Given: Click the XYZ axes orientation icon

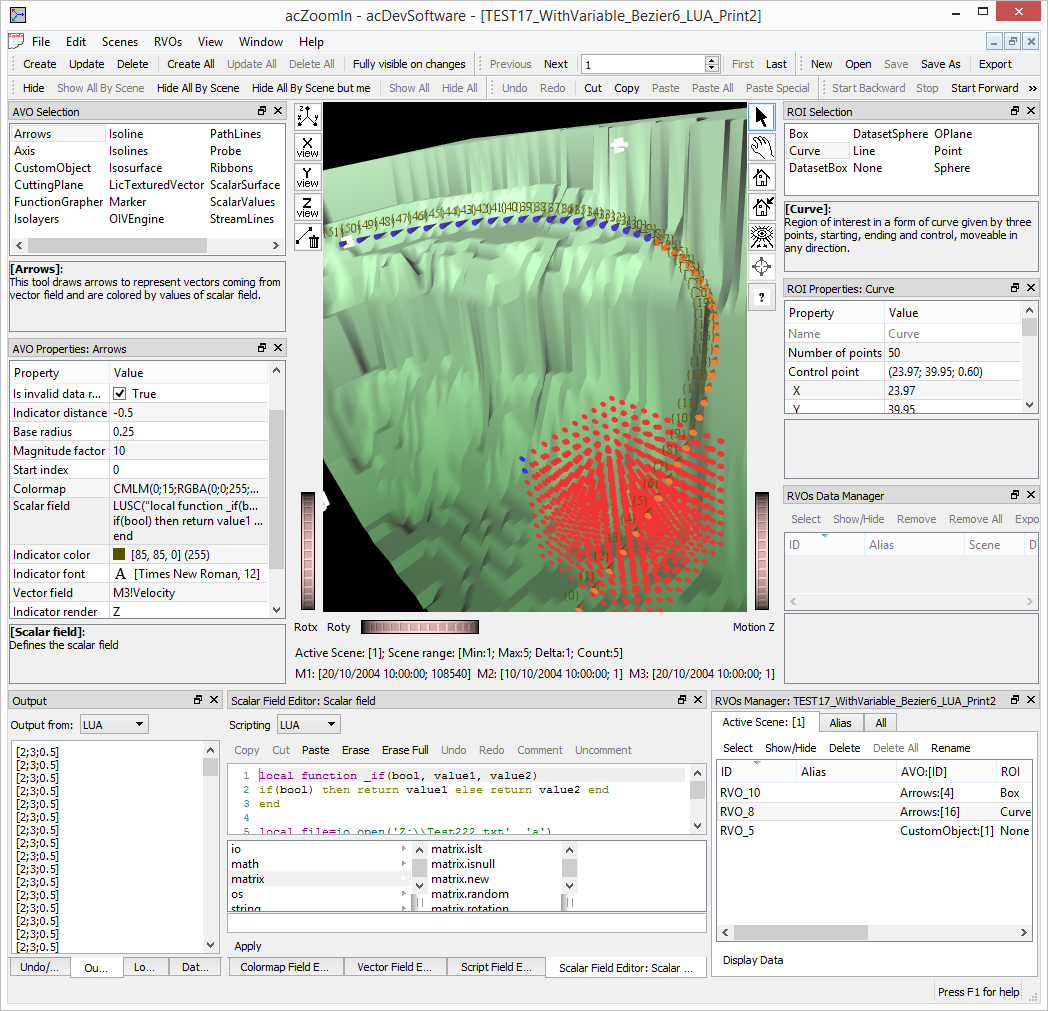Looking at the screenshot, I should coord(308,116).
